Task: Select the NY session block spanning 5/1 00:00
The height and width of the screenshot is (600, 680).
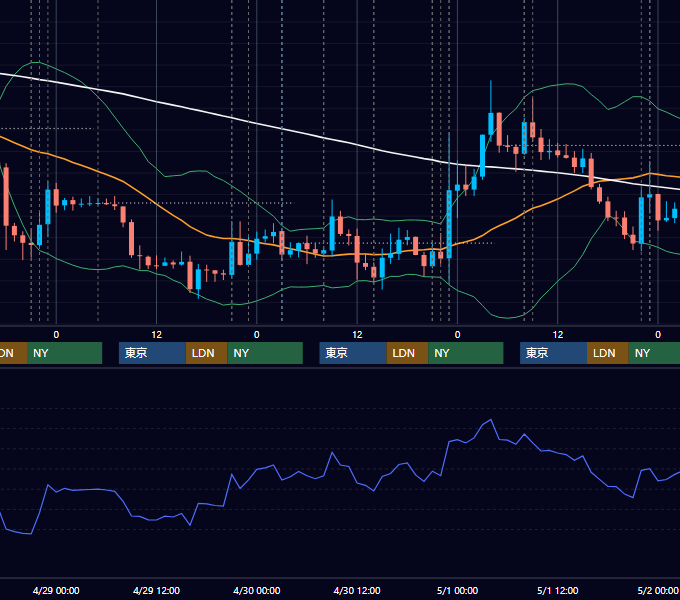Action: coord(466,353)
